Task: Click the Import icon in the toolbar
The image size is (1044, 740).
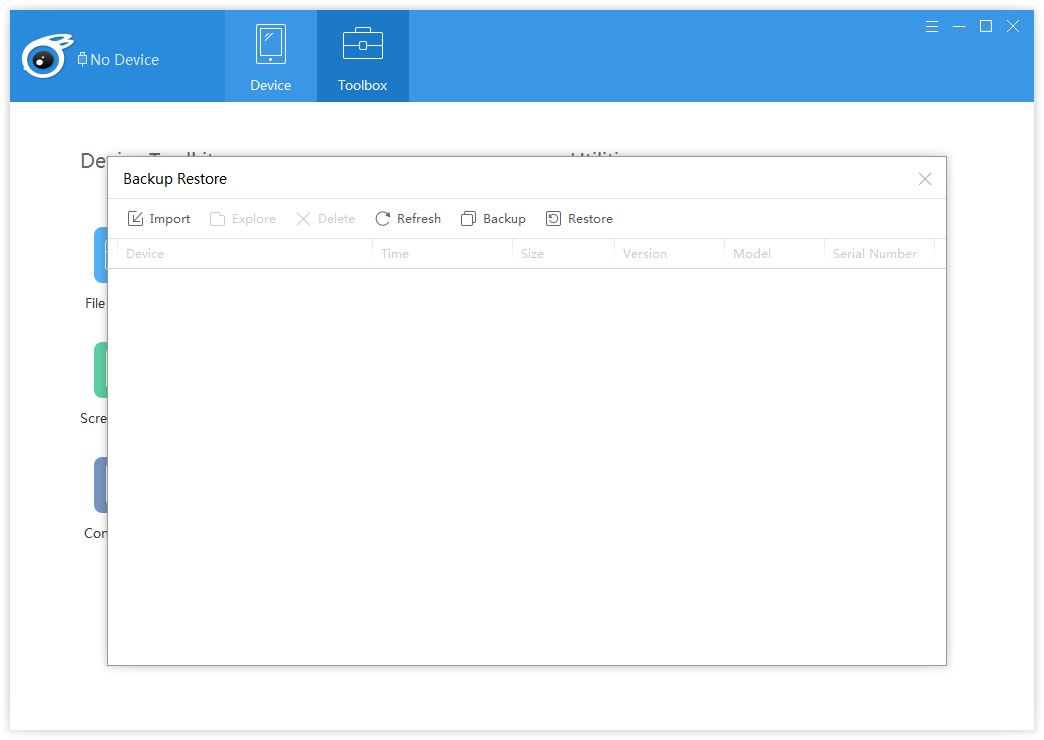Action: coord(136,219)
